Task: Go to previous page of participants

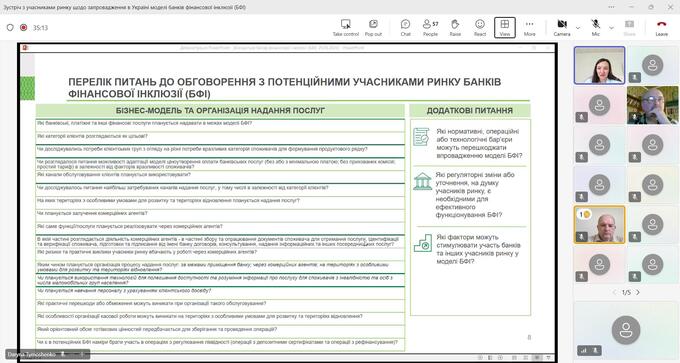Action: pos(614,292)
